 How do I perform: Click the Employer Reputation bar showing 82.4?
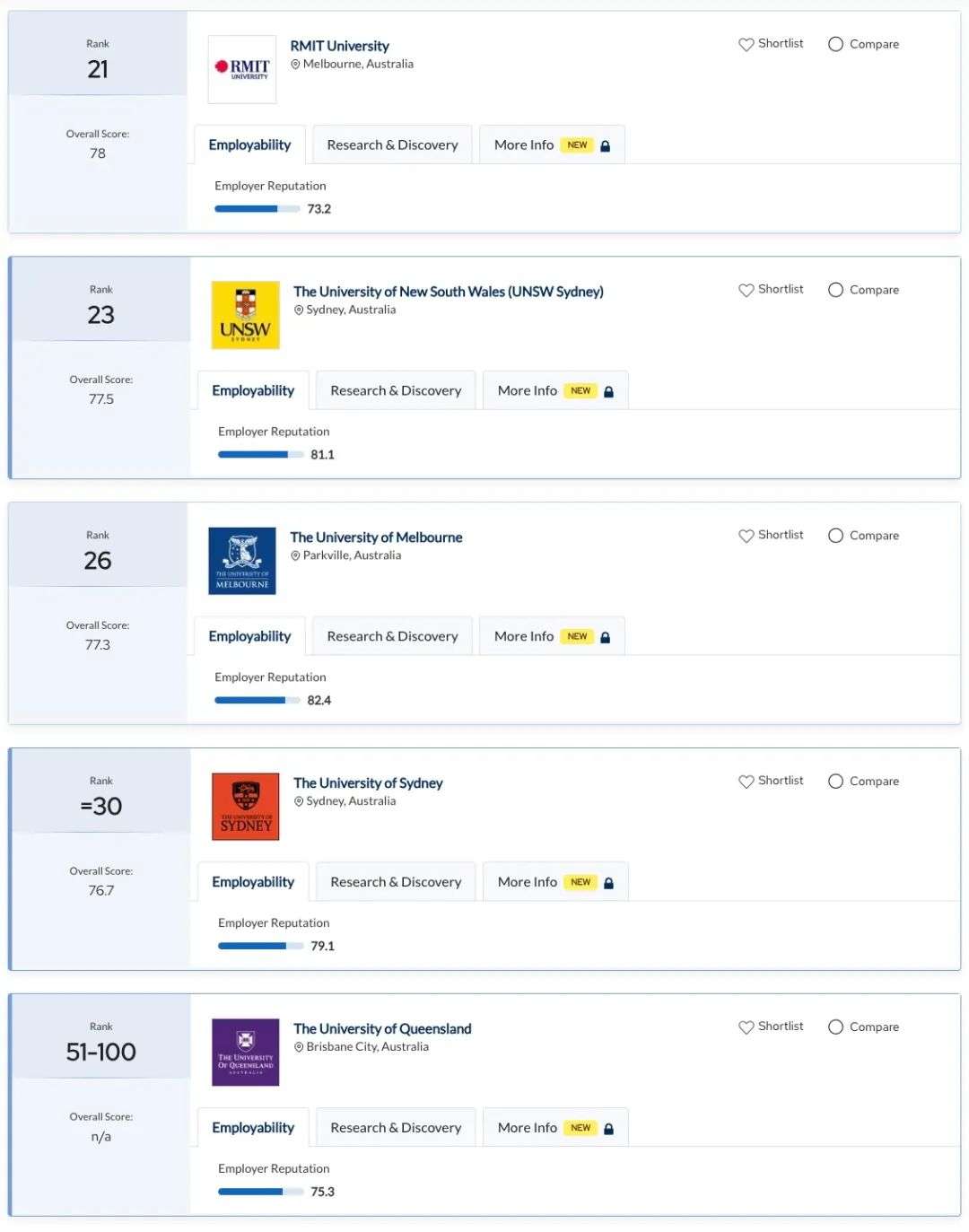coord(258,701)
